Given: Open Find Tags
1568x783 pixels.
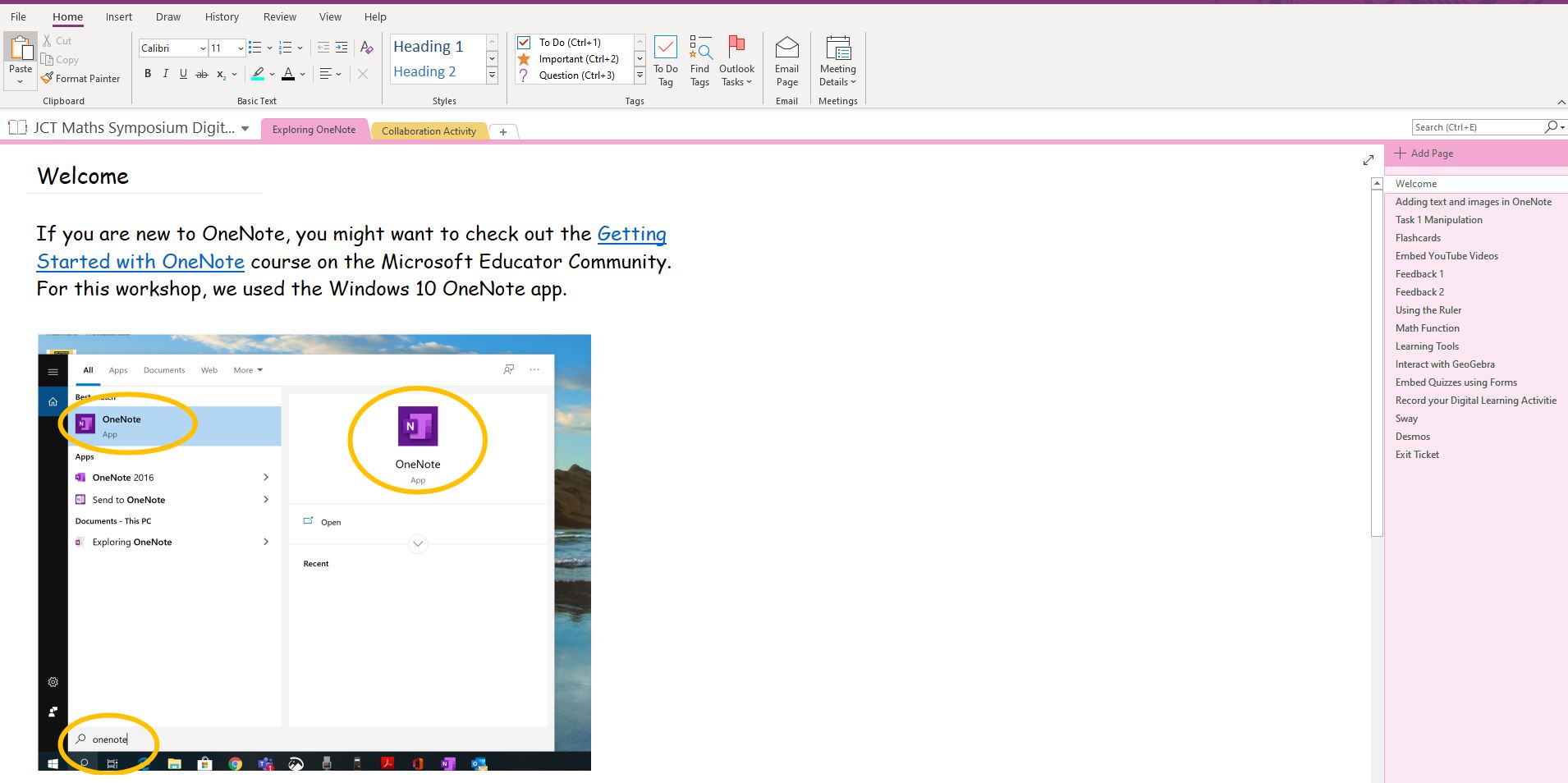Looking at the screenshot, I should (699, 62).
